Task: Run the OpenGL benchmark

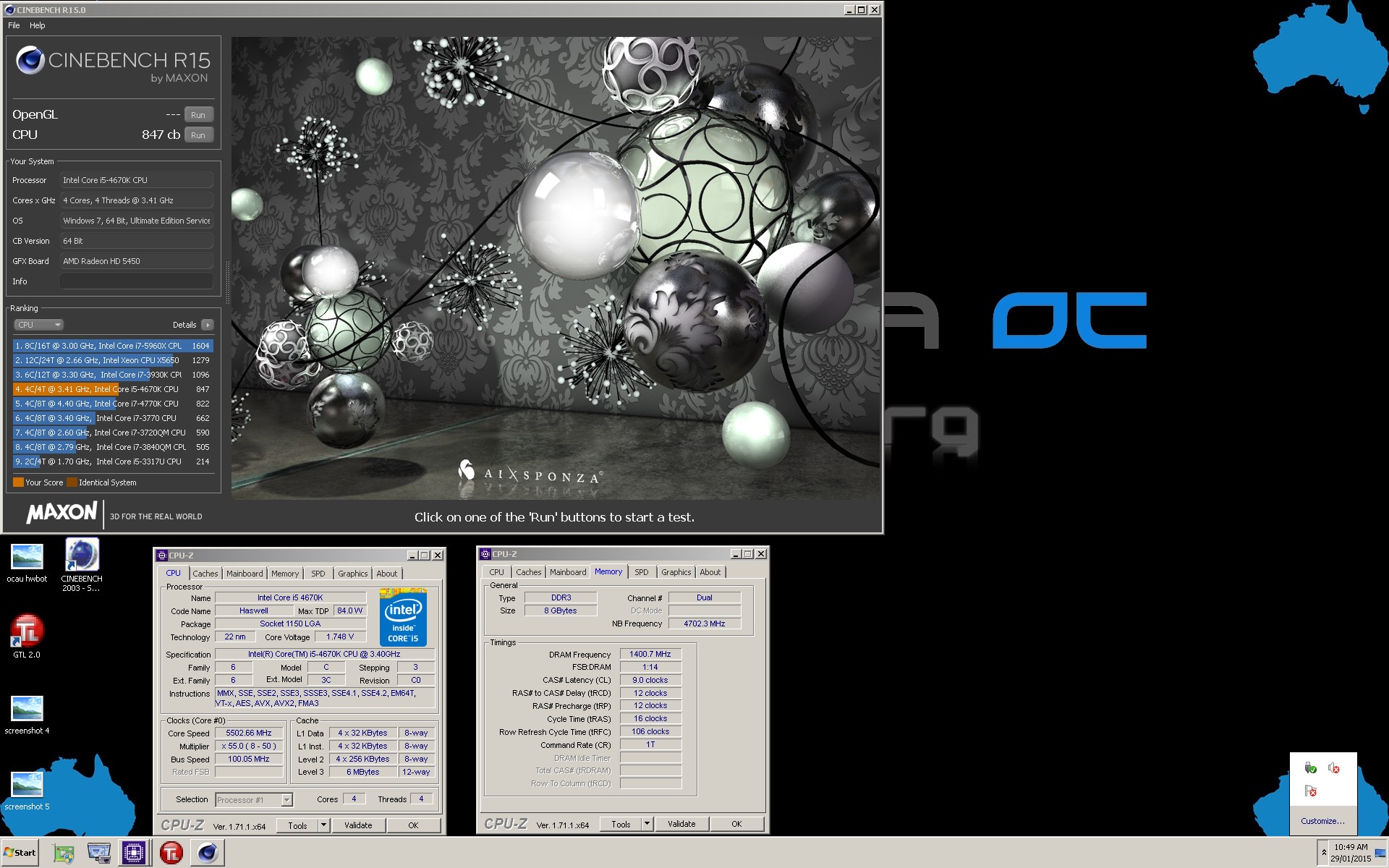Action: [198, 115]
